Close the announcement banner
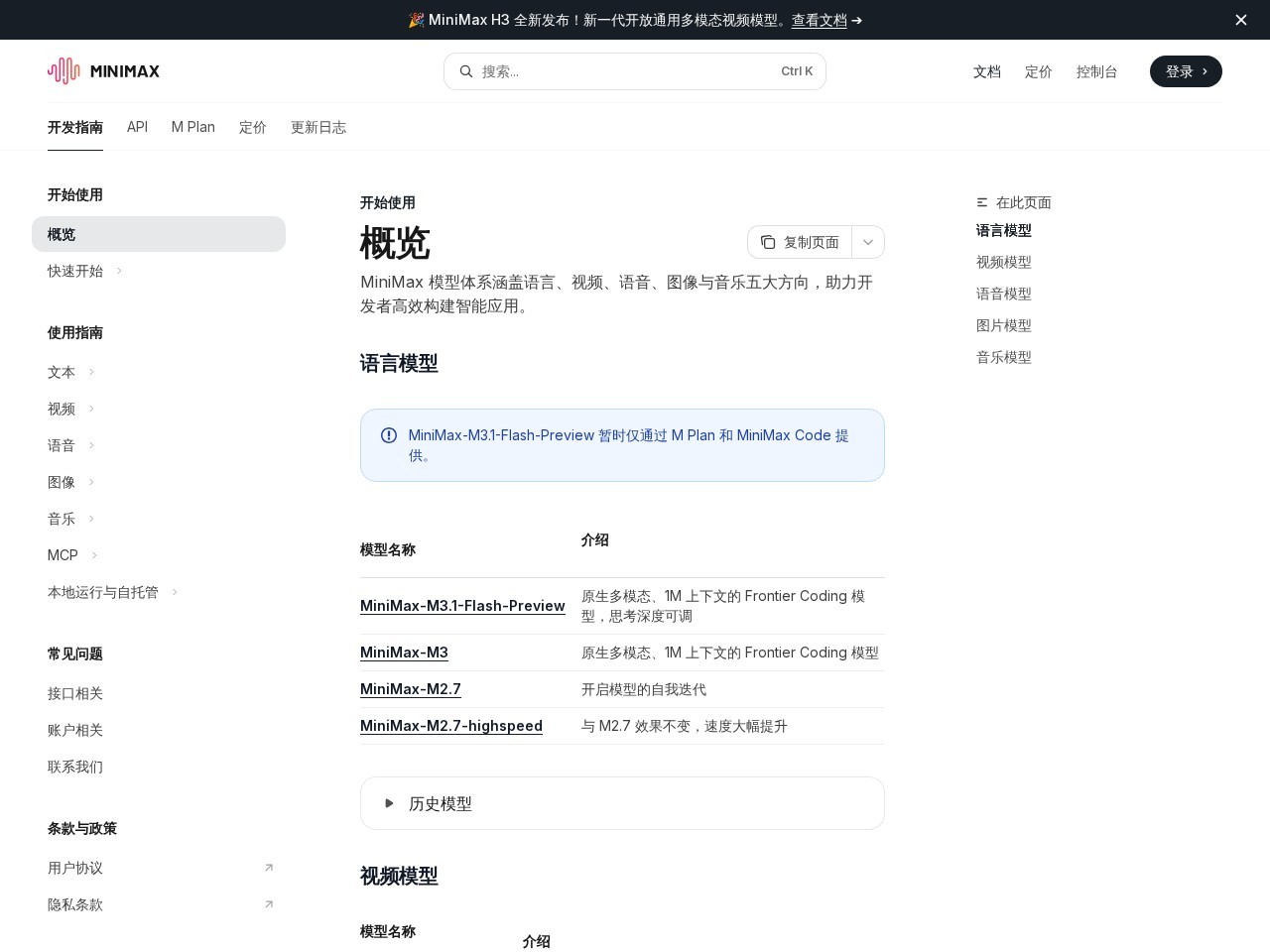 click(1240, 20)
